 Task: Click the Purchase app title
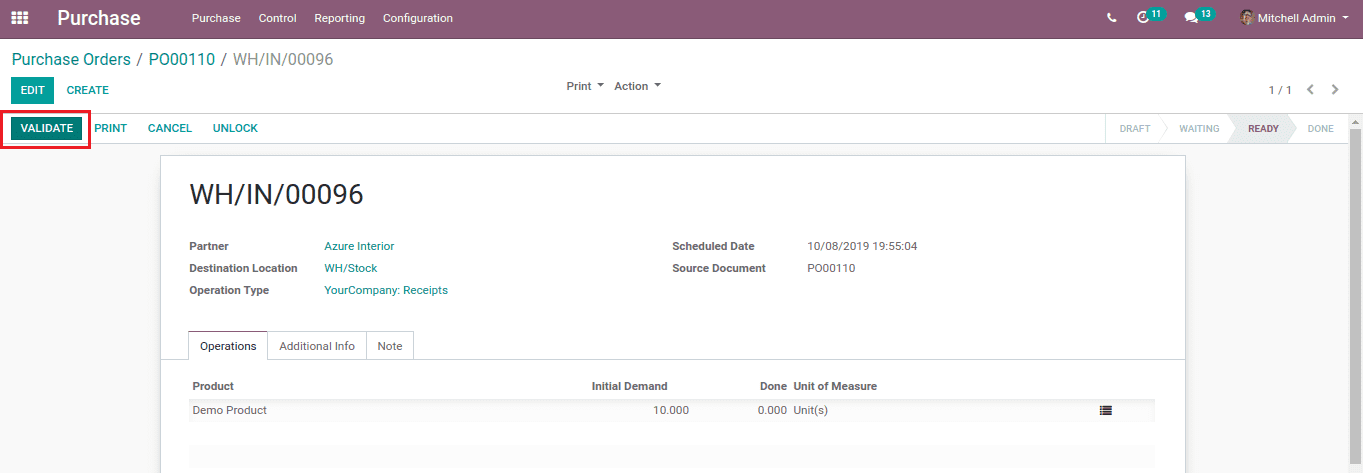pos(99,18)
